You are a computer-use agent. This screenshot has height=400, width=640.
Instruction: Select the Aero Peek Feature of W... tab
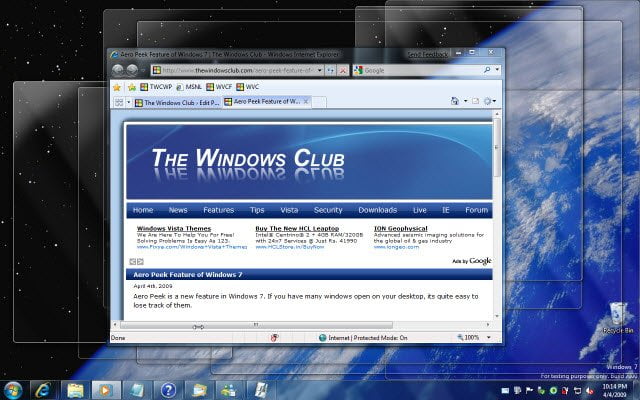(262, 101)
